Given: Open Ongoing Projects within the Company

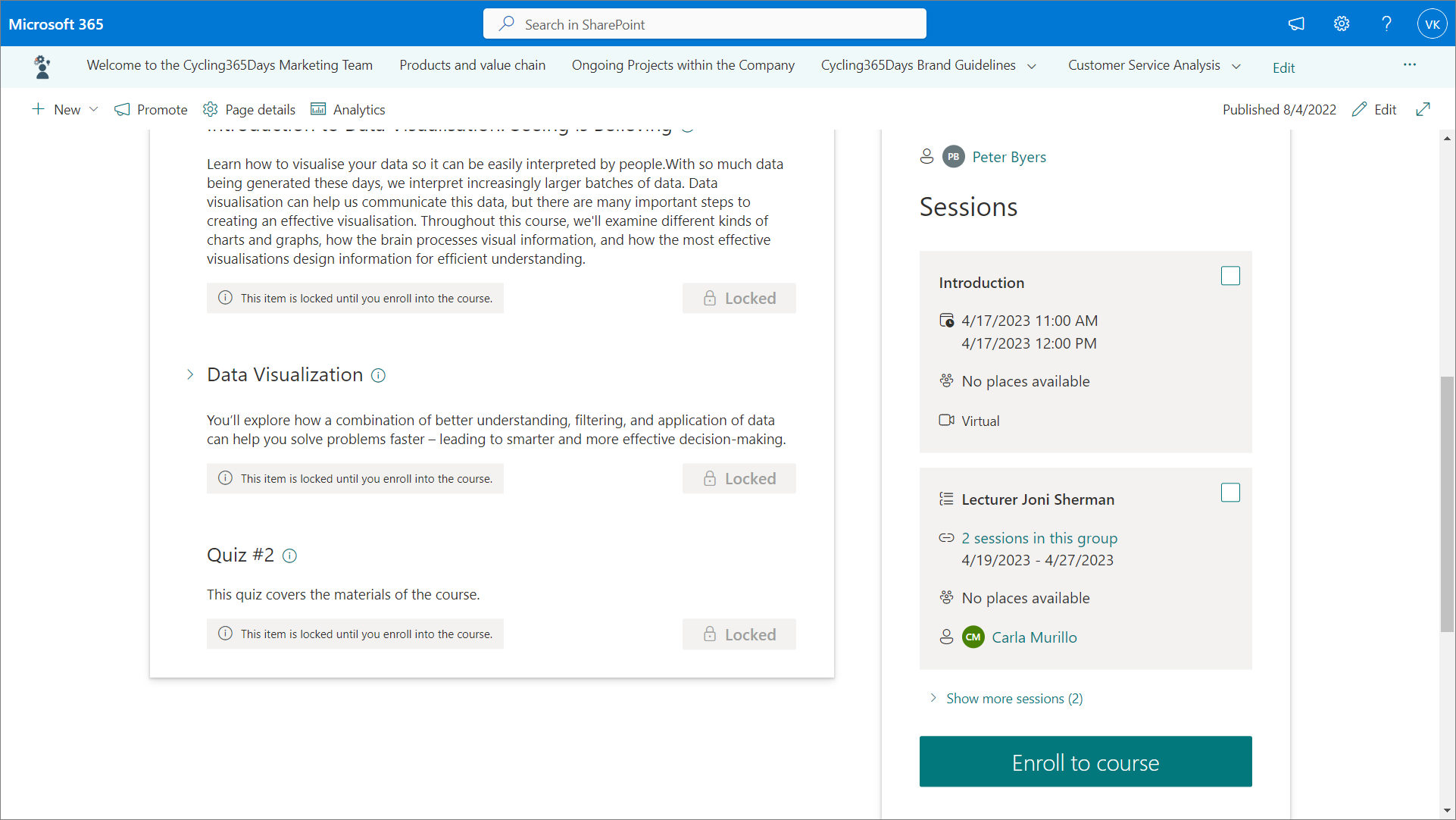Looking at the screenshot, I should tap(683, 65).
